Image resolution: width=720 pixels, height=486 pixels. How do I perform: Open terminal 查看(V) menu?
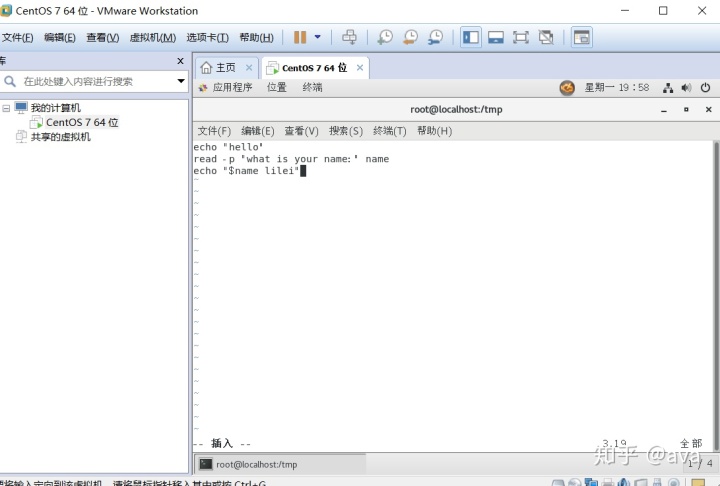click(301, 131)
